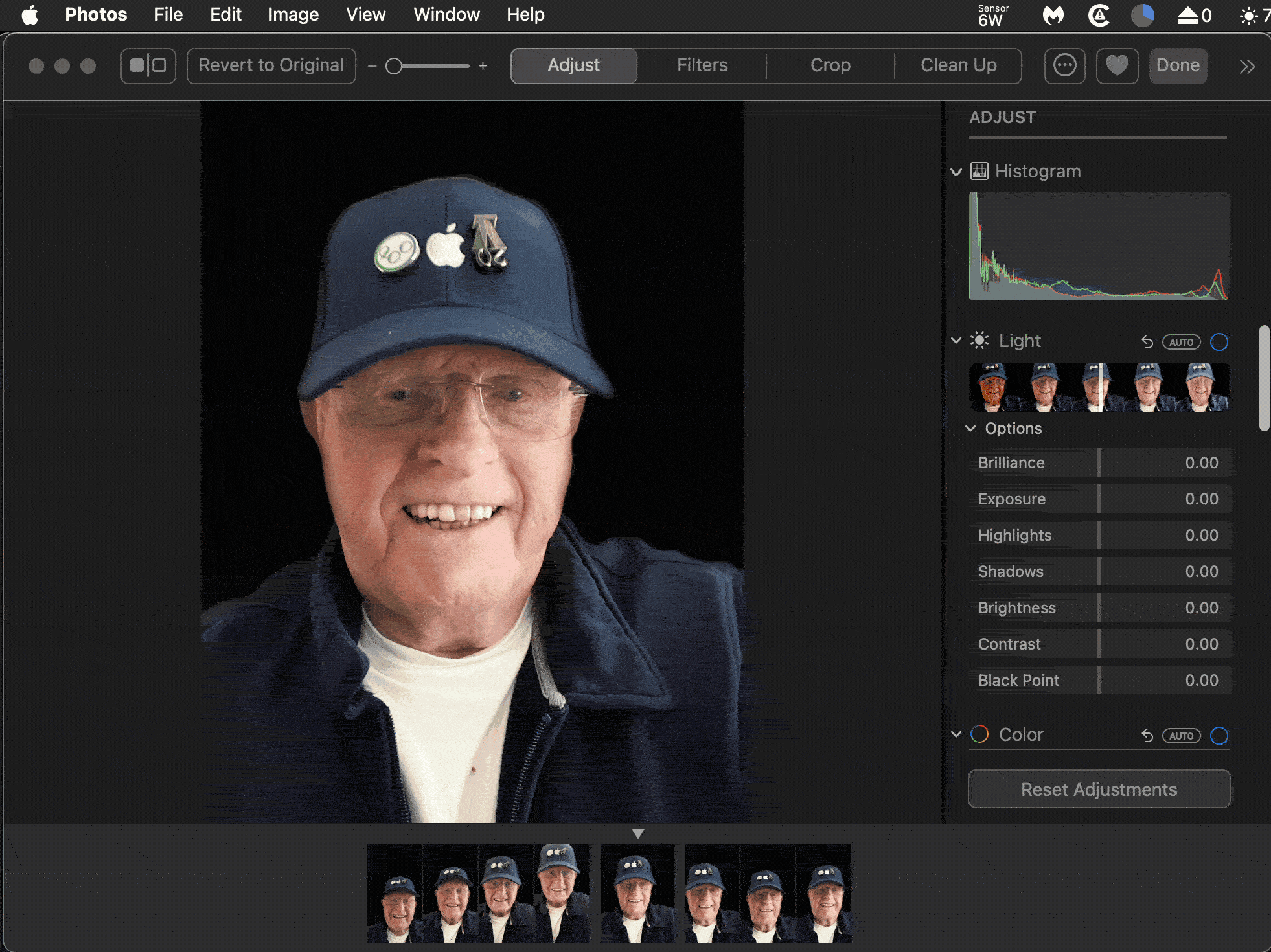Click the AUTO button for Light

(x=1181, y=342)
